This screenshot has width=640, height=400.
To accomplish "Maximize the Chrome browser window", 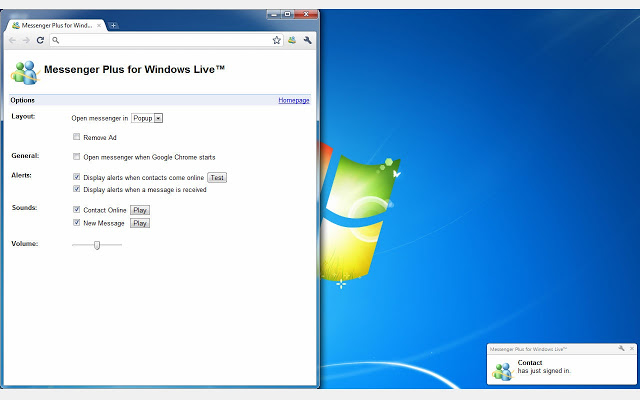I will coord(287,14).
